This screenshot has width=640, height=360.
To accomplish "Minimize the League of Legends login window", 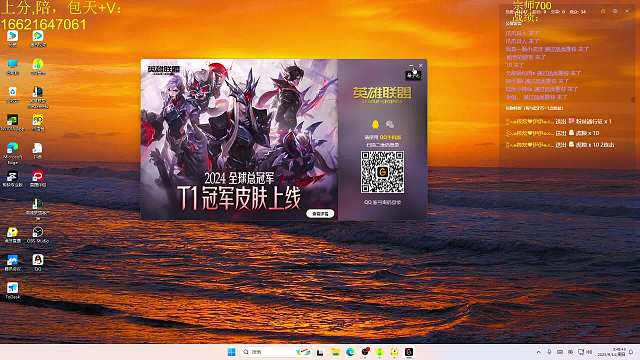I will coord(411,65).
